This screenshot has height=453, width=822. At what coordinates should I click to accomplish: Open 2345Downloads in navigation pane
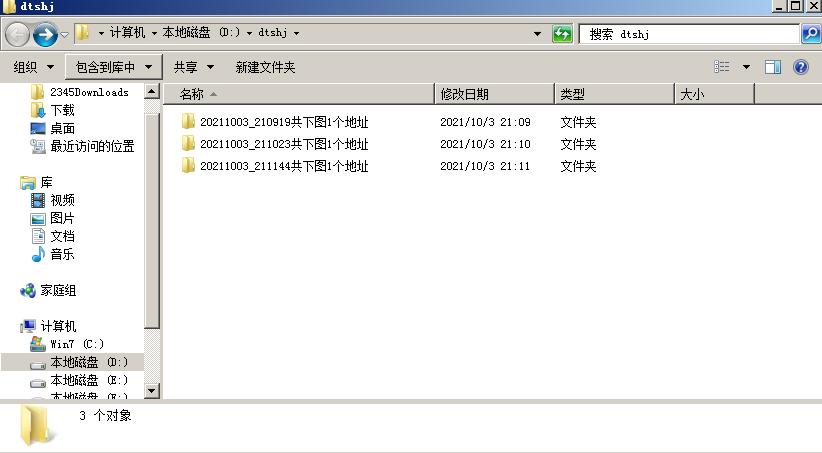tap(89, 92)
